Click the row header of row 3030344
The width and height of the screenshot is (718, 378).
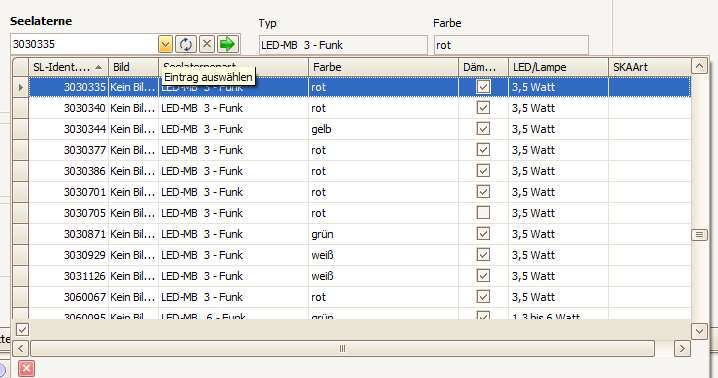coord(21,129)
